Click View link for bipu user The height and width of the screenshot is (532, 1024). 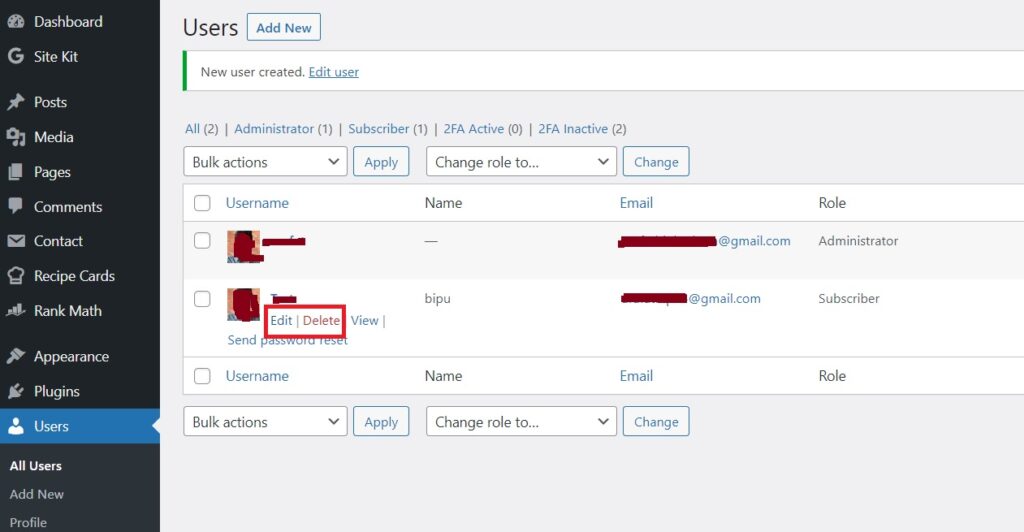tap(364, 321)
